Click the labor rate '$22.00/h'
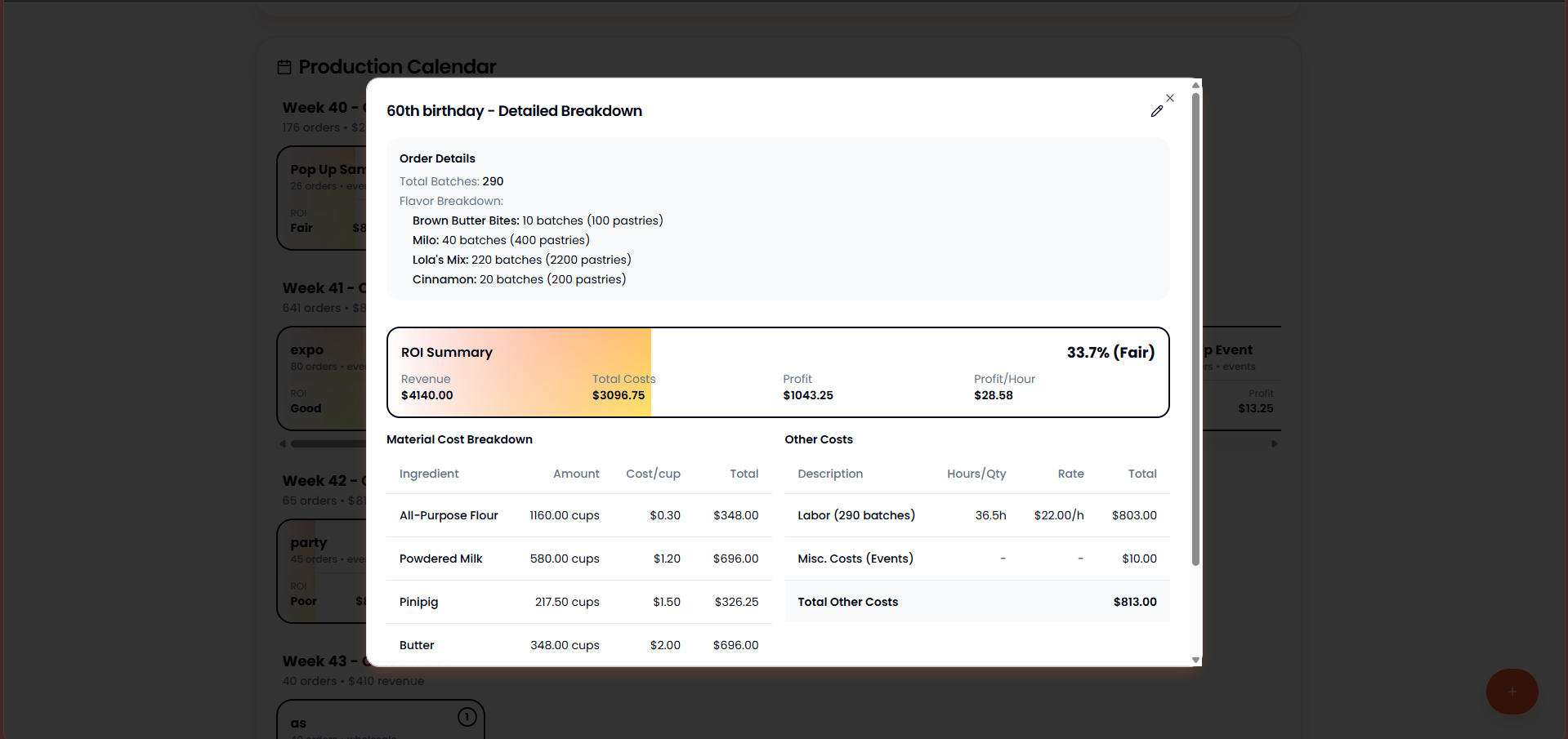1568x739 pixels. [1059, 515]
